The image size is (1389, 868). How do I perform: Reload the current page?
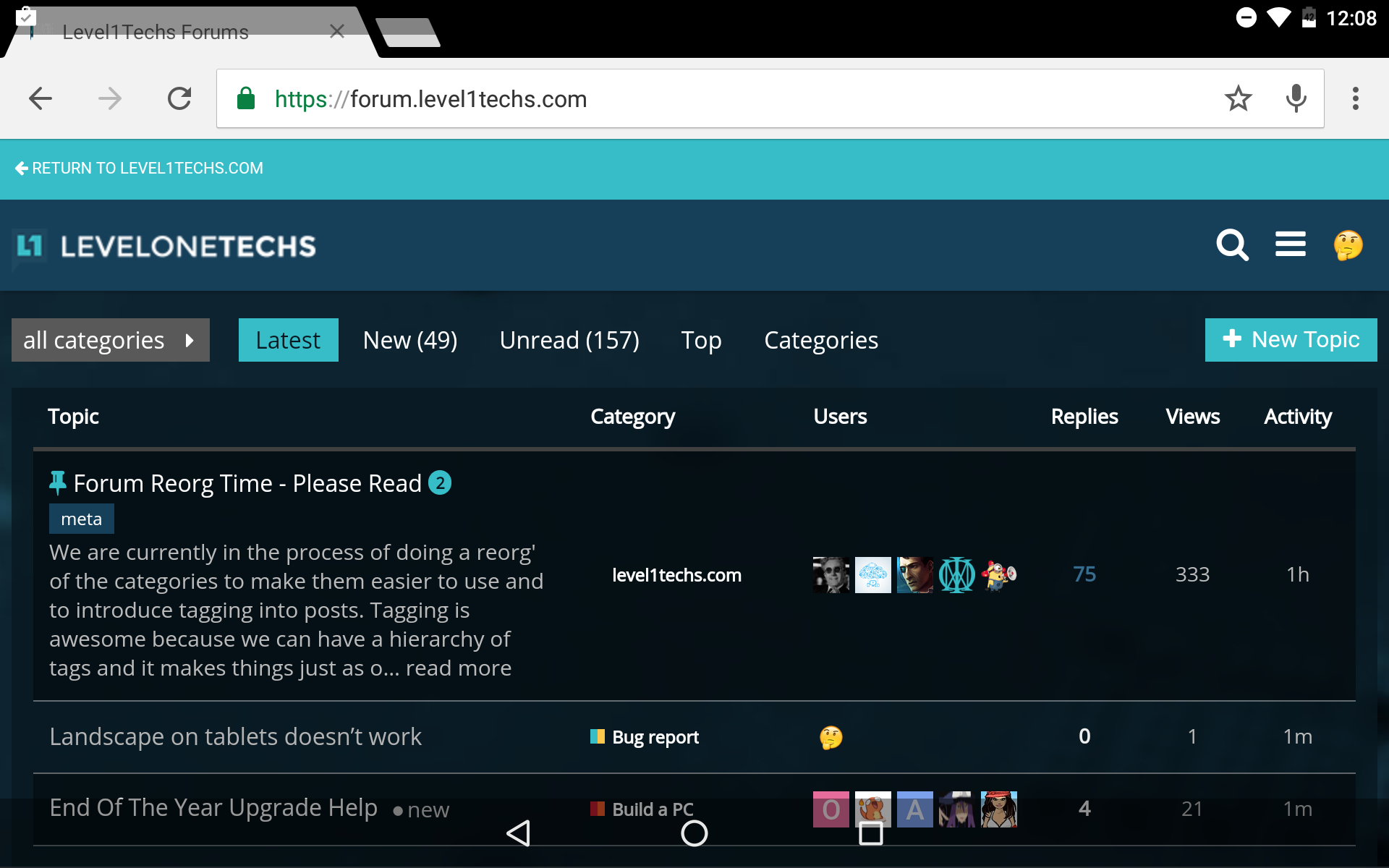pyautogui.click(x=179, y=98)
